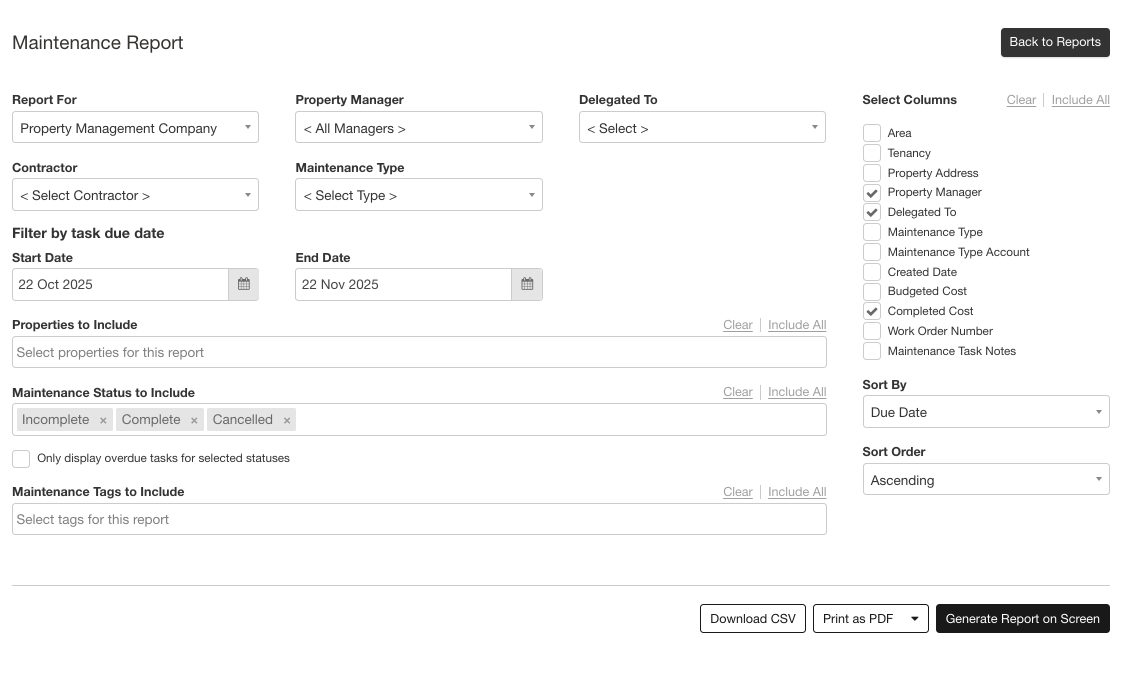Click Include All link for Select Columns
The image size is (1132, 684).
[1080, 100]
